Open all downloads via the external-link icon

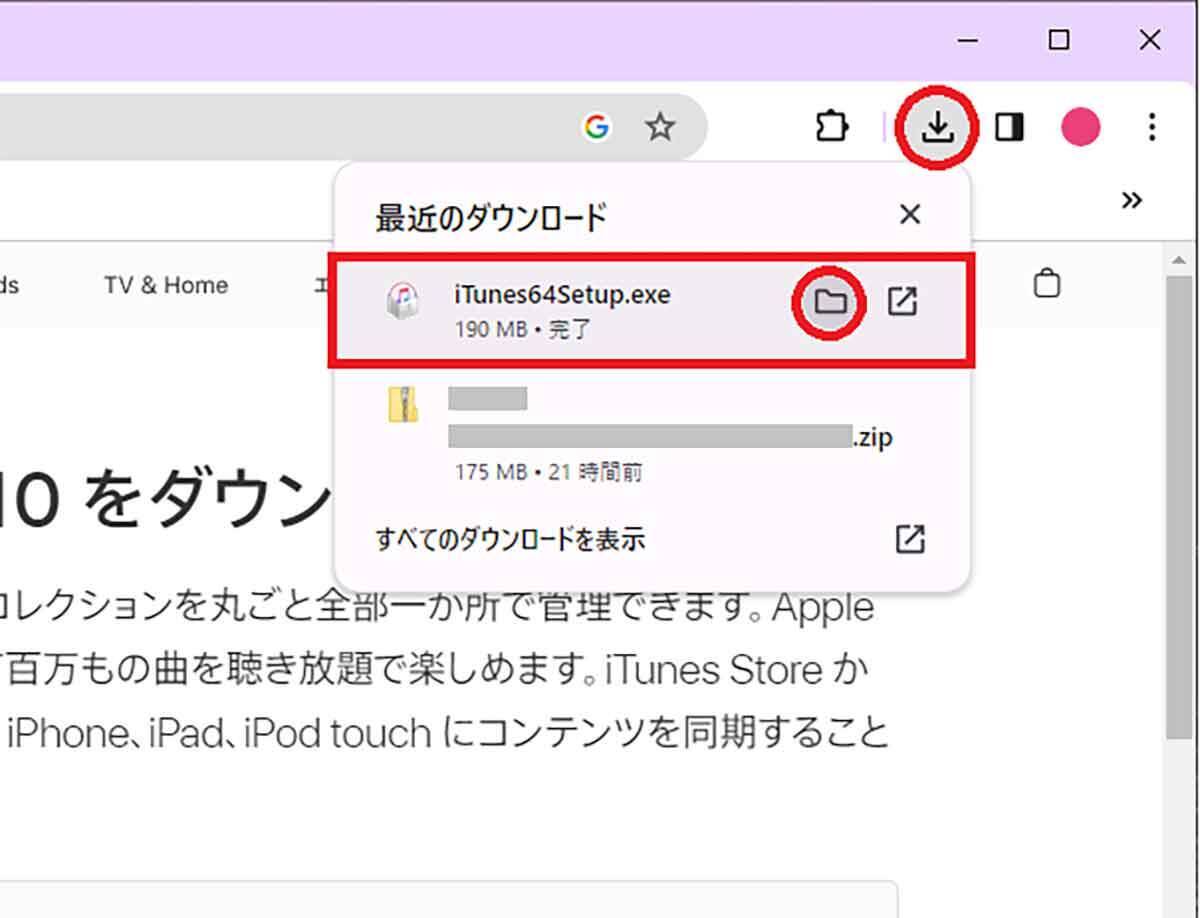point(909,540)
